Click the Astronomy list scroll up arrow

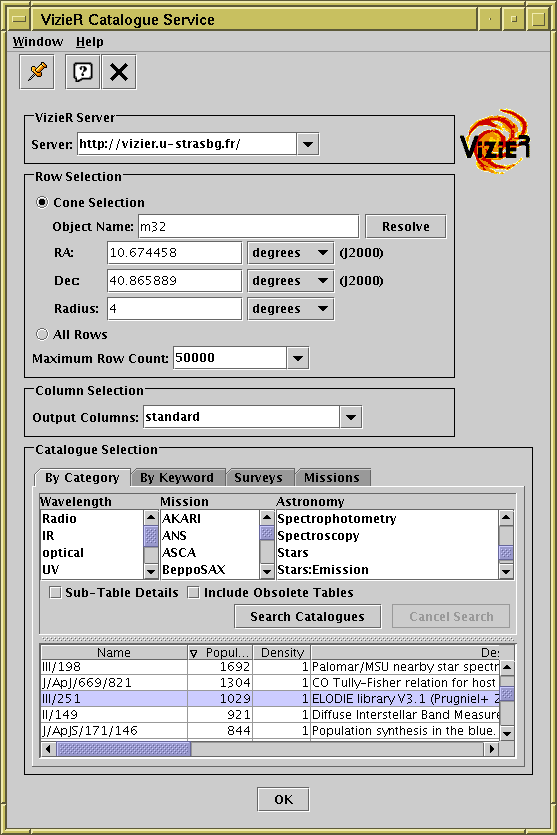tap(506, 517)
